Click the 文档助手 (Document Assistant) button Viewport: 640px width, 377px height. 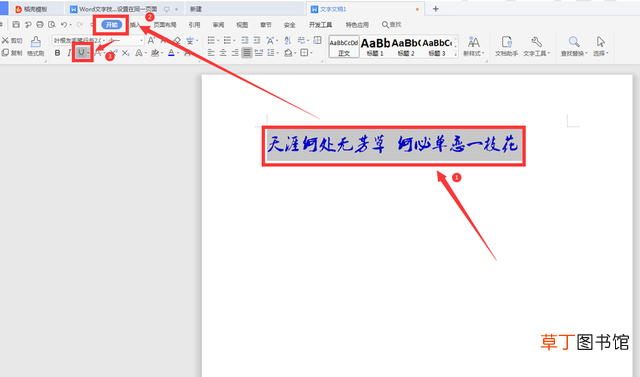click(506, 46)
